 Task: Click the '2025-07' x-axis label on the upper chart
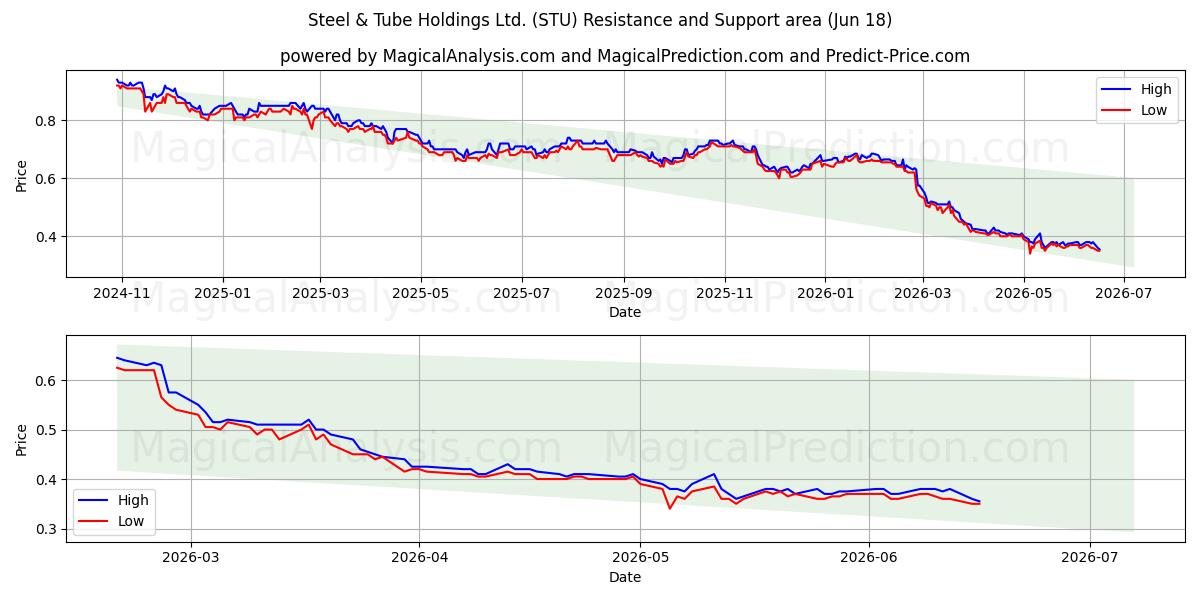pyautogui.click(x=521, y=293)
